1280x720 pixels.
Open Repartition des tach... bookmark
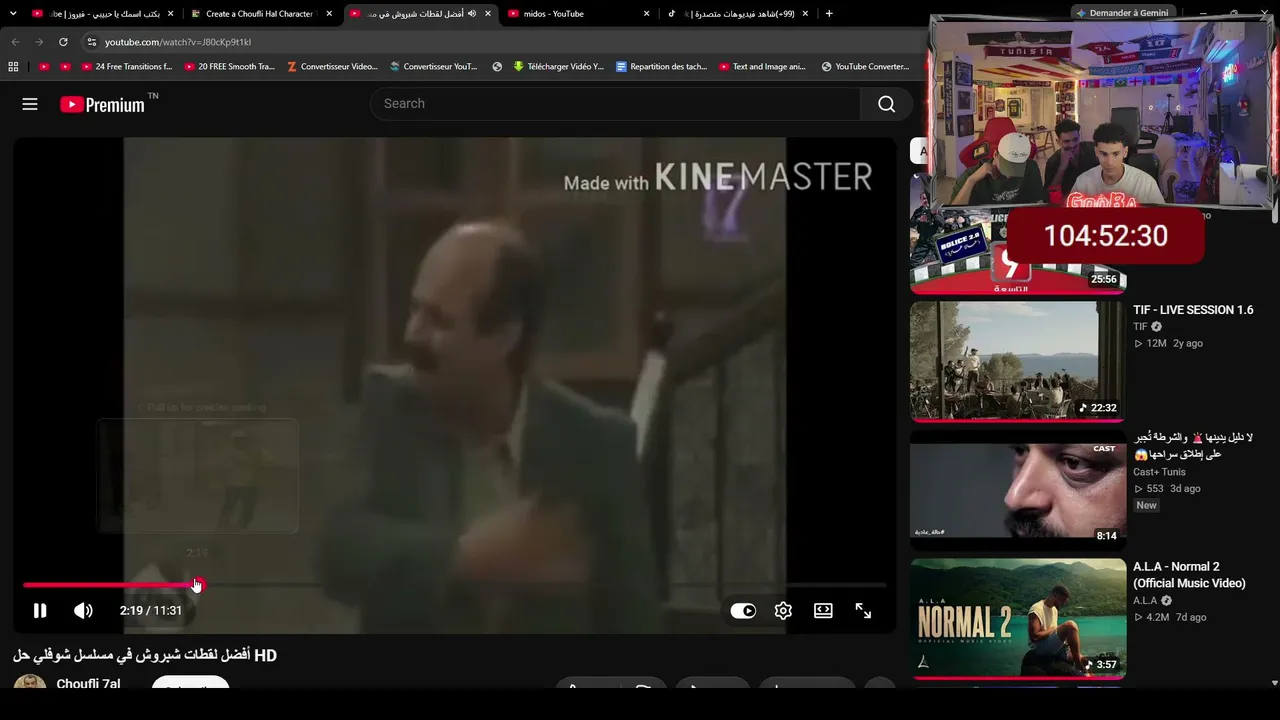point(661,67)
